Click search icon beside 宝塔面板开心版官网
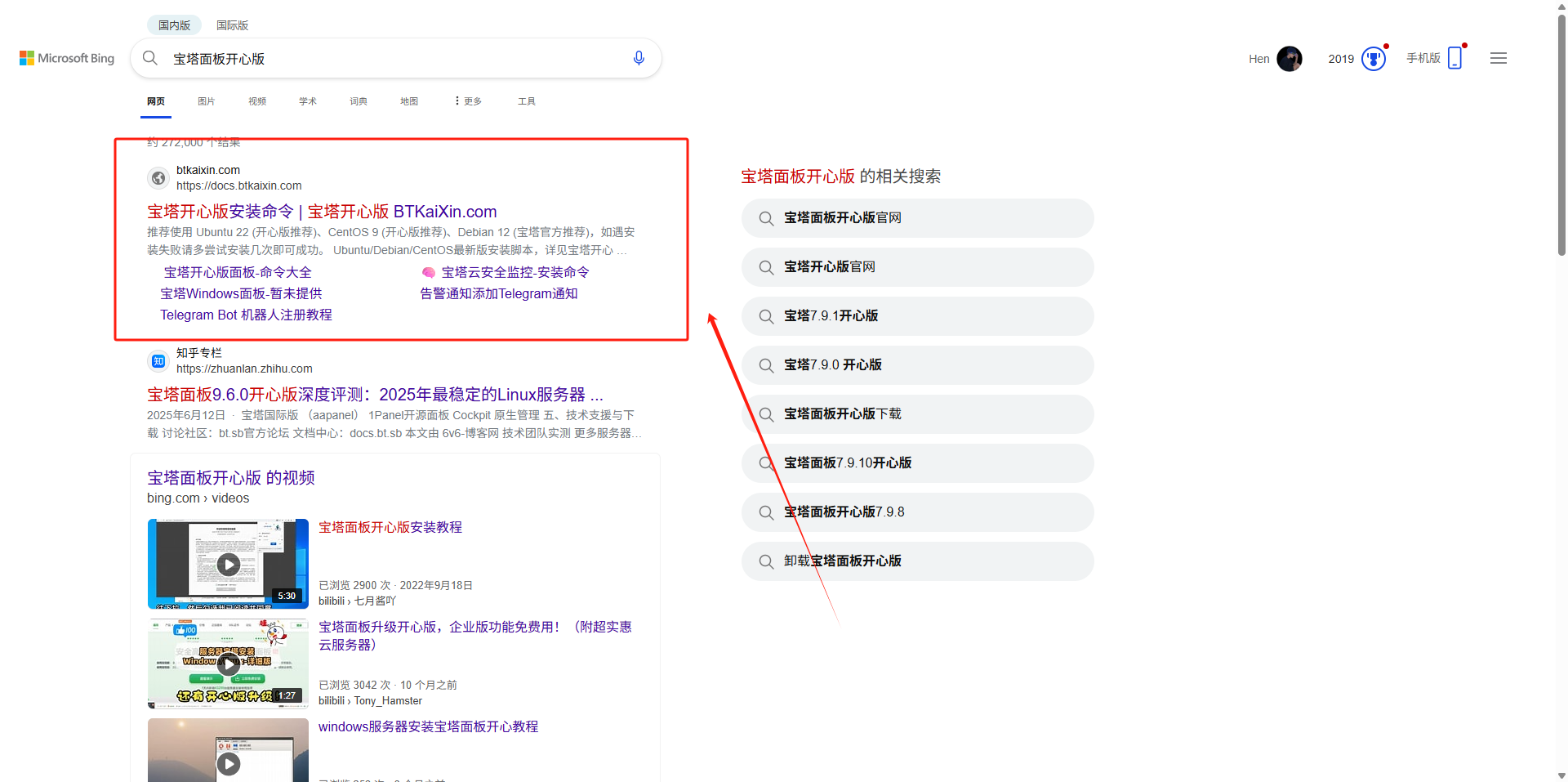1568x782 pixels. tap(766, 218)
